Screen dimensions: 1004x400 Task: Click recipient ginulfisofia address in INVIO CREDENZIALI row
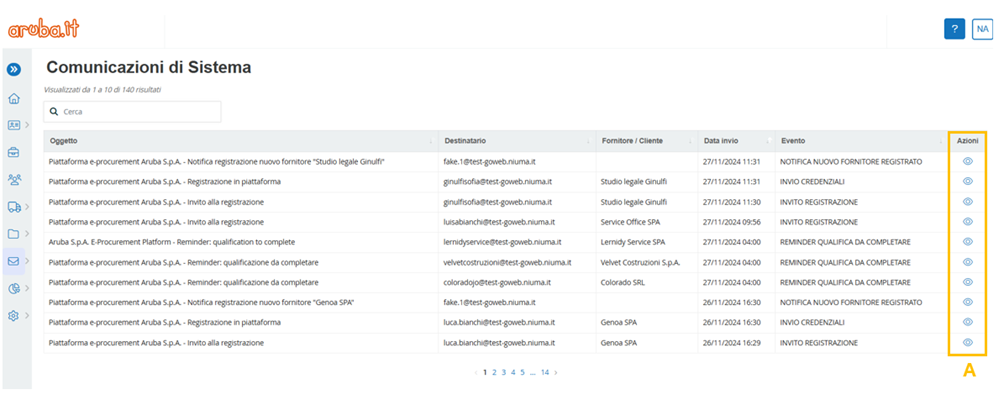[498, 182]
